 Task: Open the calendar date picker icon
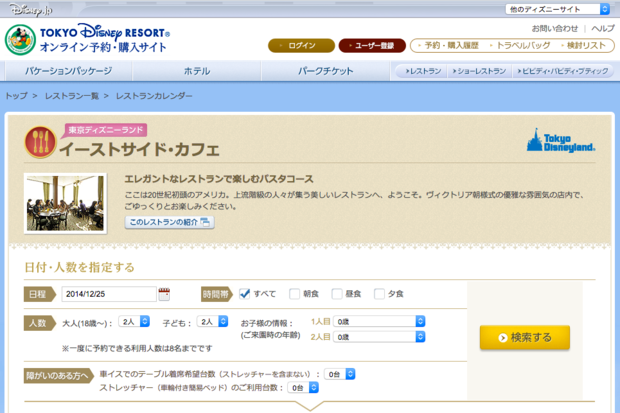[164, 294]
